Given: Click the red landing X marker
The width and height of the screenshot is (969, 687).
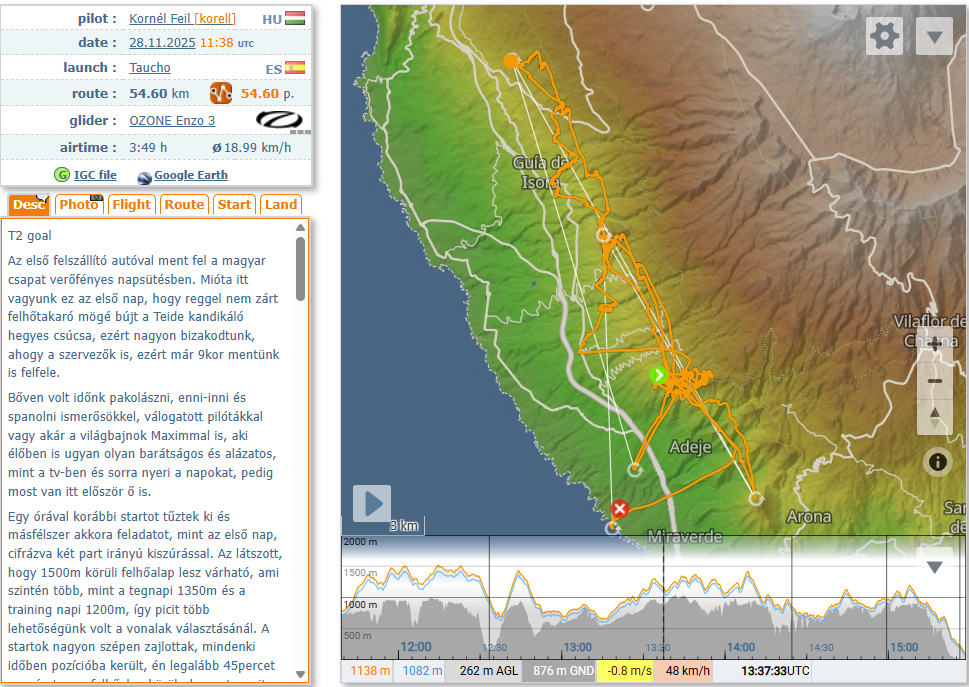Looking at the screenshot, I should click(619, 509).
